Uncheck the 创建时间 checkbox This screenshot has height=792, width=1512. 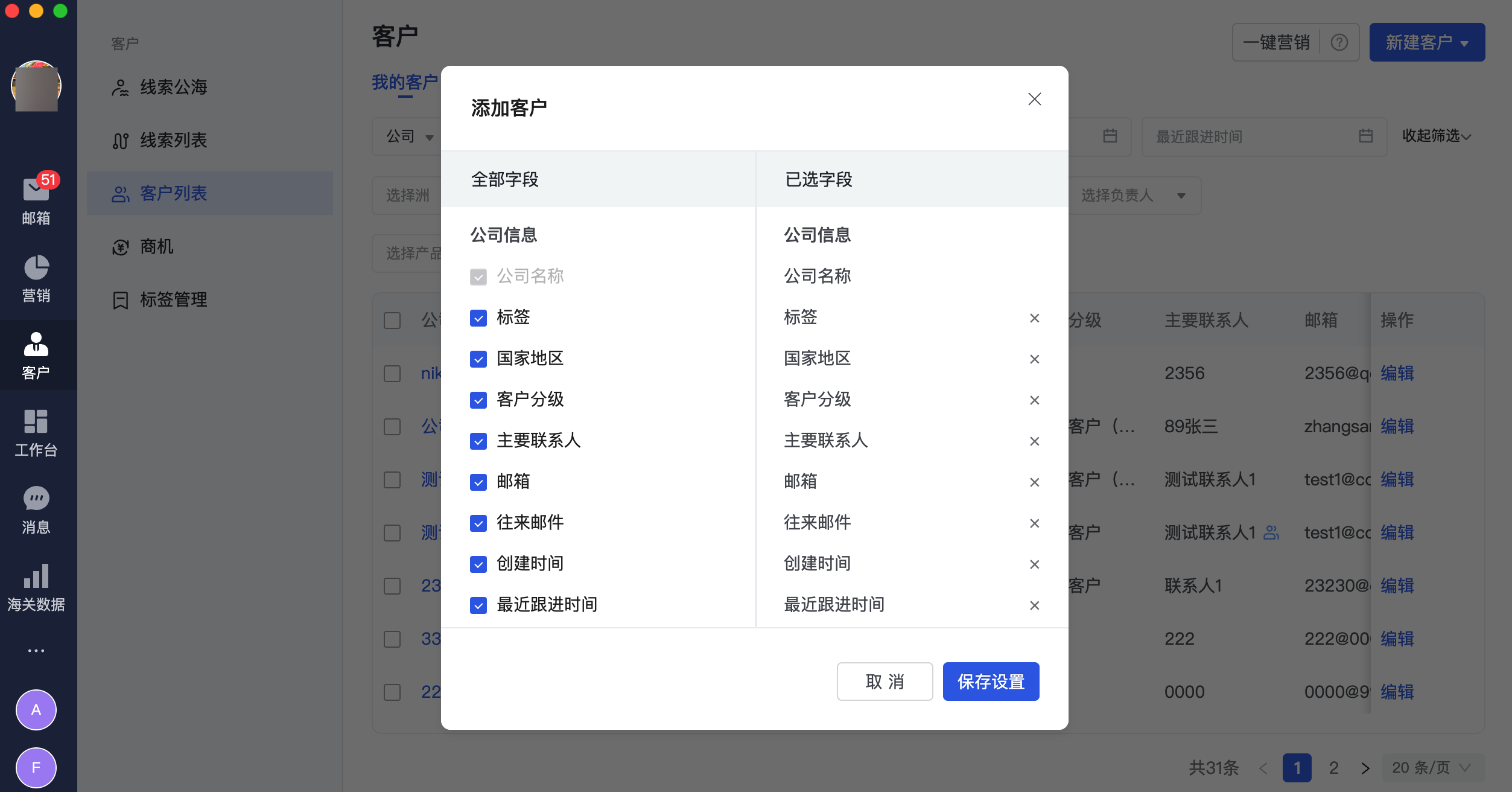point(478,564)
